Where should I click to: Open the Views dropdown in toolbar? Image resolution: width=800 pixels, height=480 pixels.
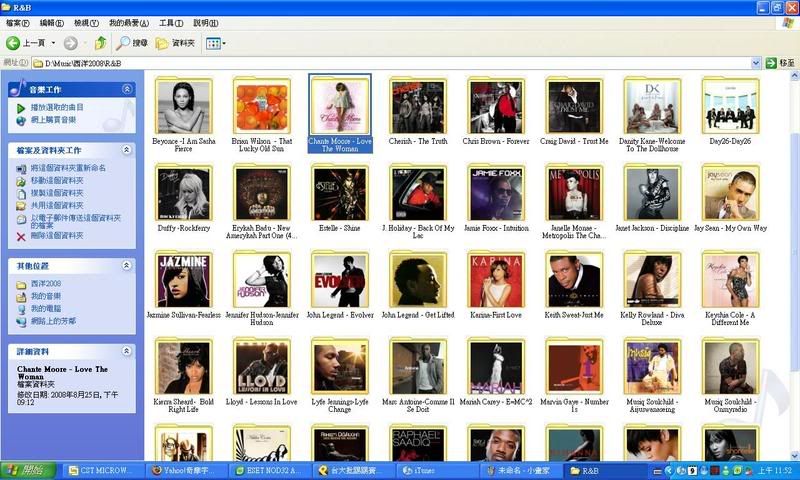coord(215,43)
